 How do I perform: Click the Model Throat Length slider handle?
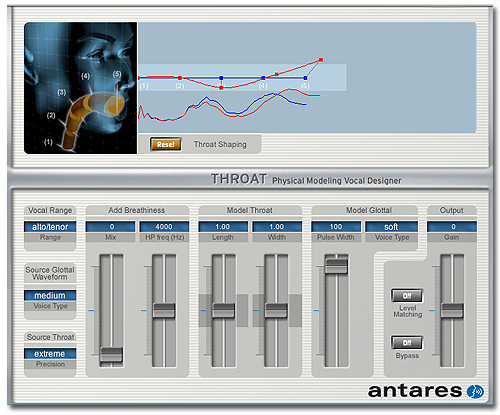point(223,310)
